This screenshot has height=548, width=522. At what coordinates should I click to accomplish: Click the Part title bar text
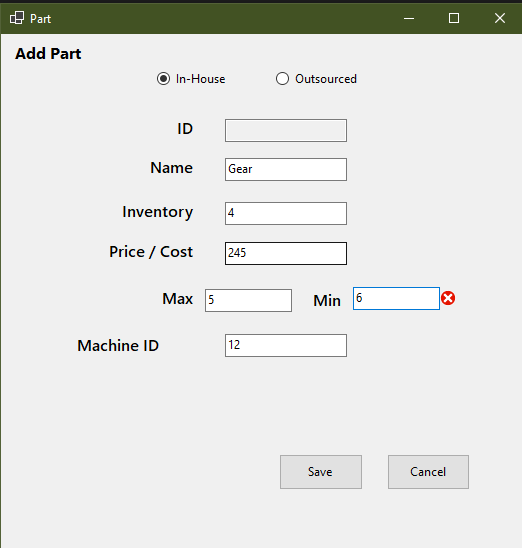coord(41,19)
